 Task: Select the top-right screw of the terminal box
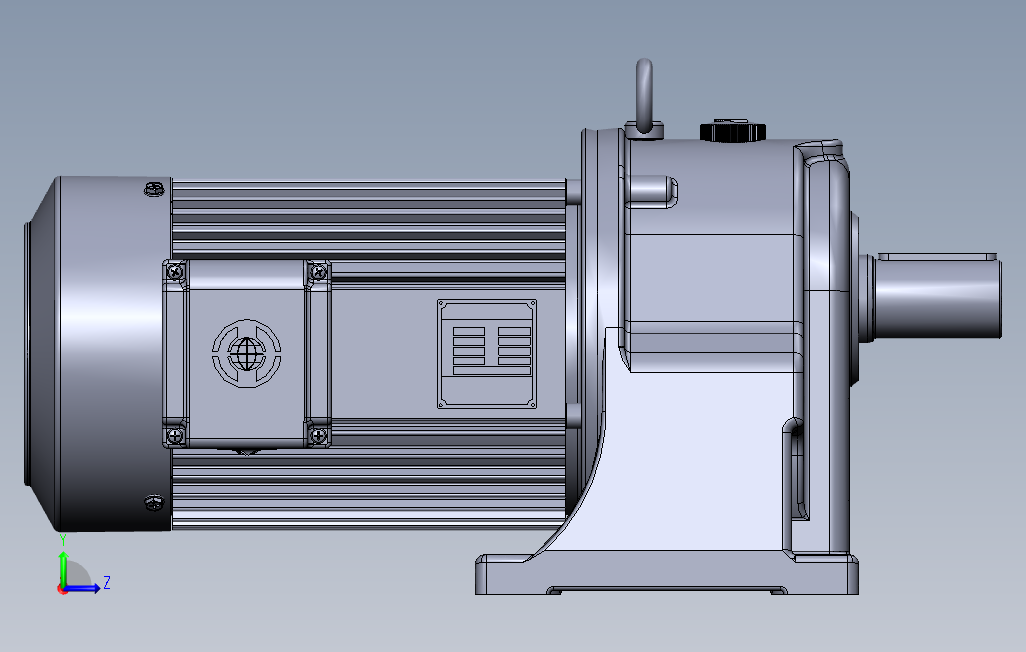(319, 271)
